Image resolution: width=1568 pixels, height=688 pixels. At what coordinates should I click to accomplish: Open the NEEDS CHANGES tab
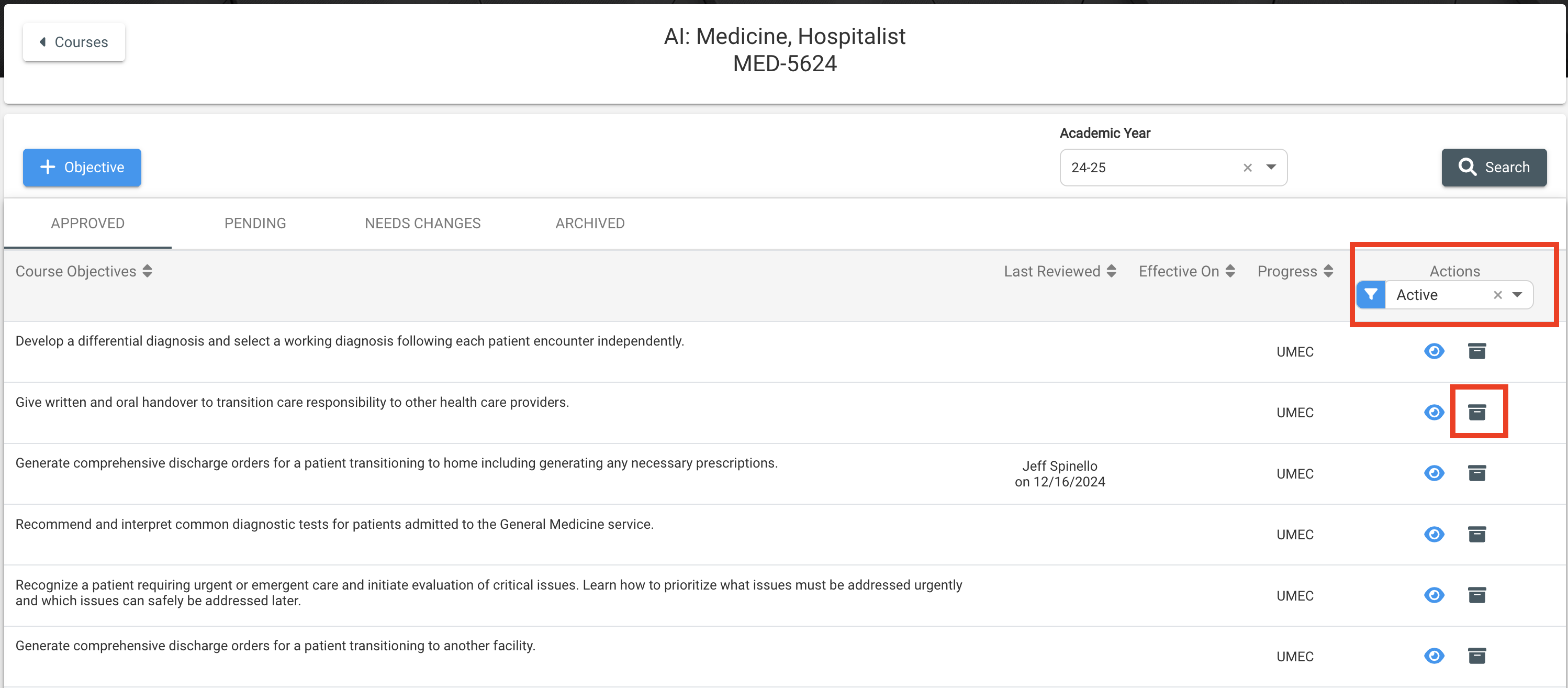click(422, 224)
